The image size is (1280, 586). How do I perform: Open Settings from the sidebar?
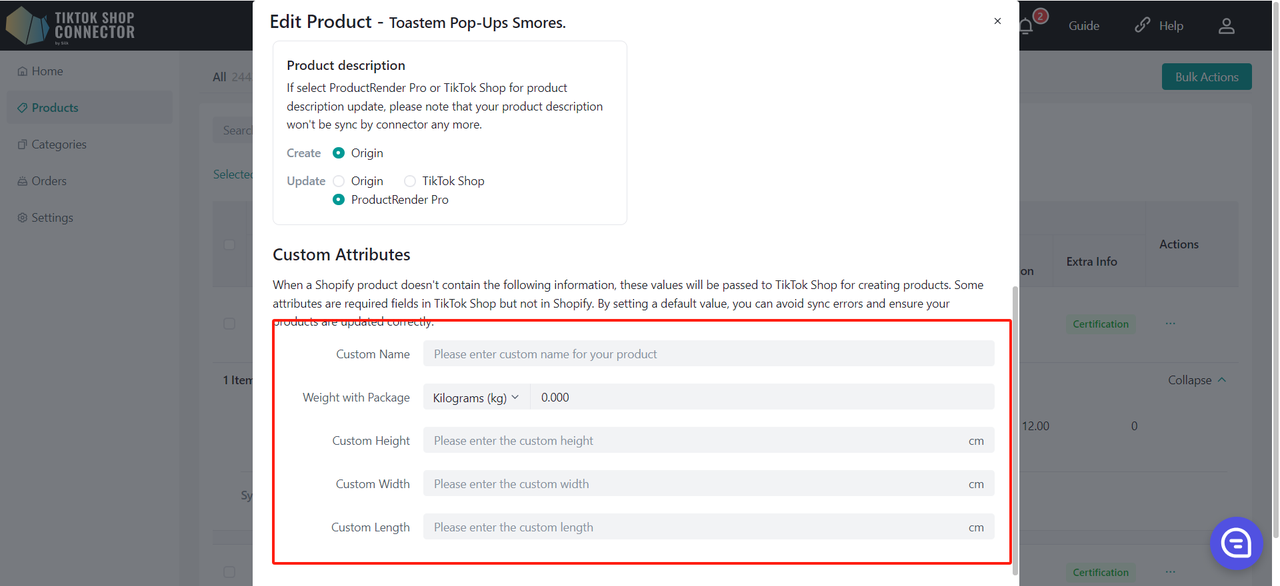pos(52,218)
